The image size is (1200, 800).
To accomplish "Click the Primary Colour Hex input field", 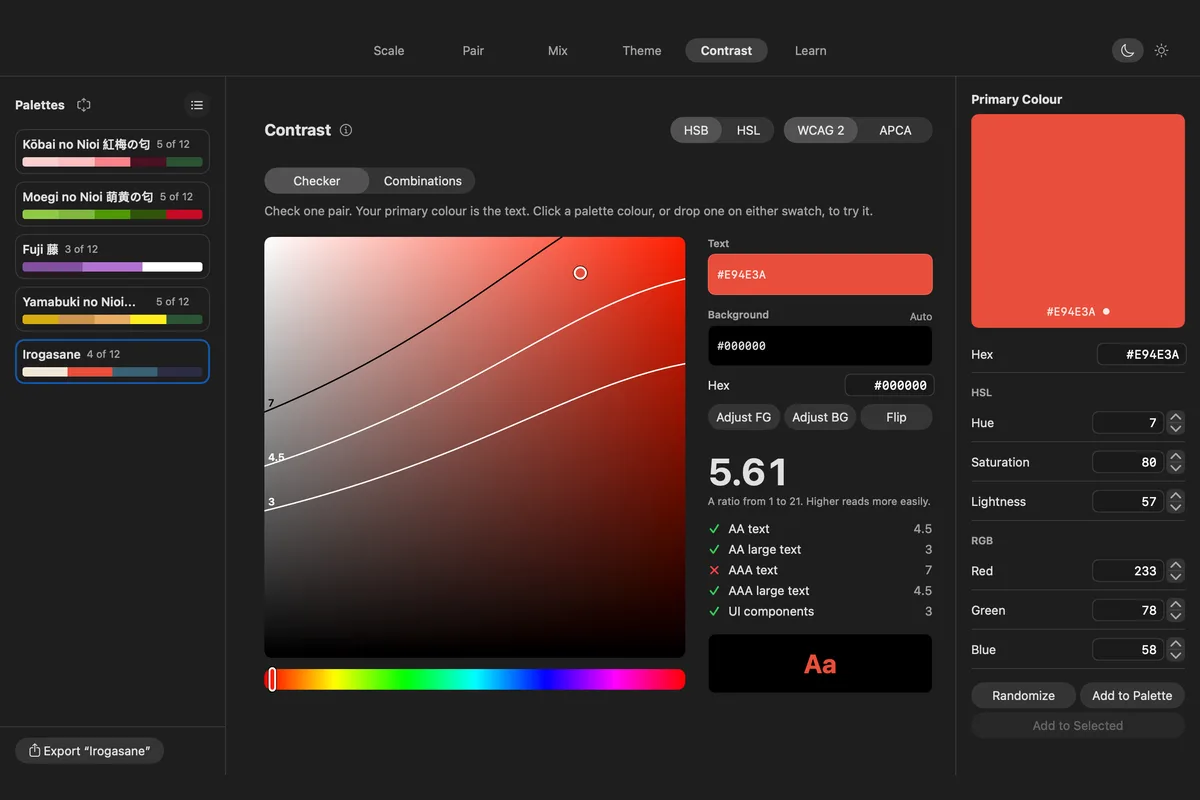I will coord(1141,354).
